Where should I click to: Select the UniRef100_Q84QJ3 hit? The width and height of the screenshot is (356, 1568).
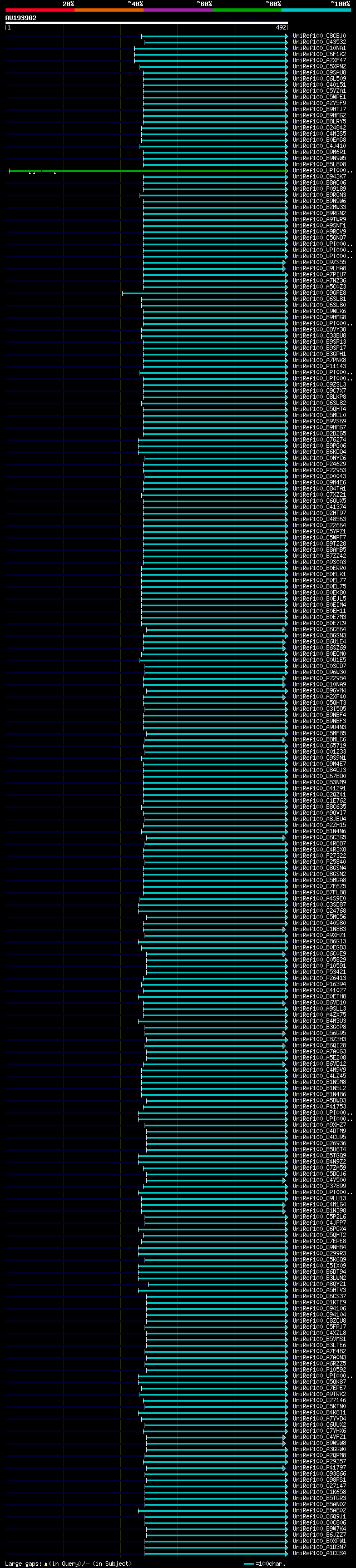click(x=319, y=770)
